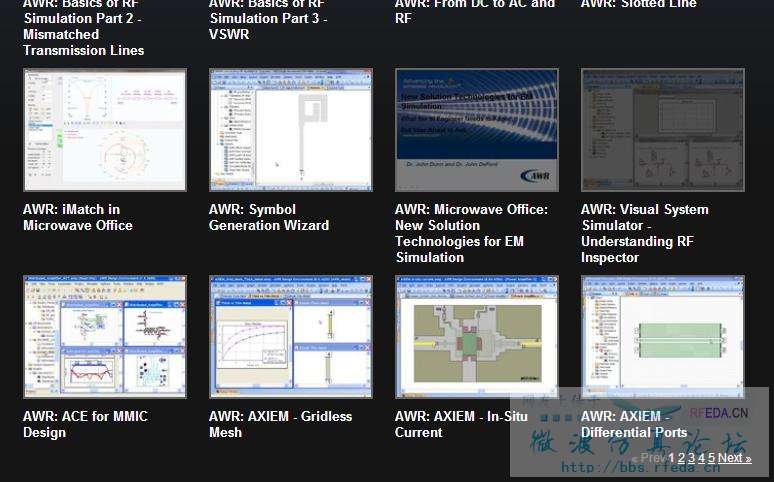Open the Visual System Simulator RF Inspector thumbnail

pyautogui.click(x=663, y=130)
